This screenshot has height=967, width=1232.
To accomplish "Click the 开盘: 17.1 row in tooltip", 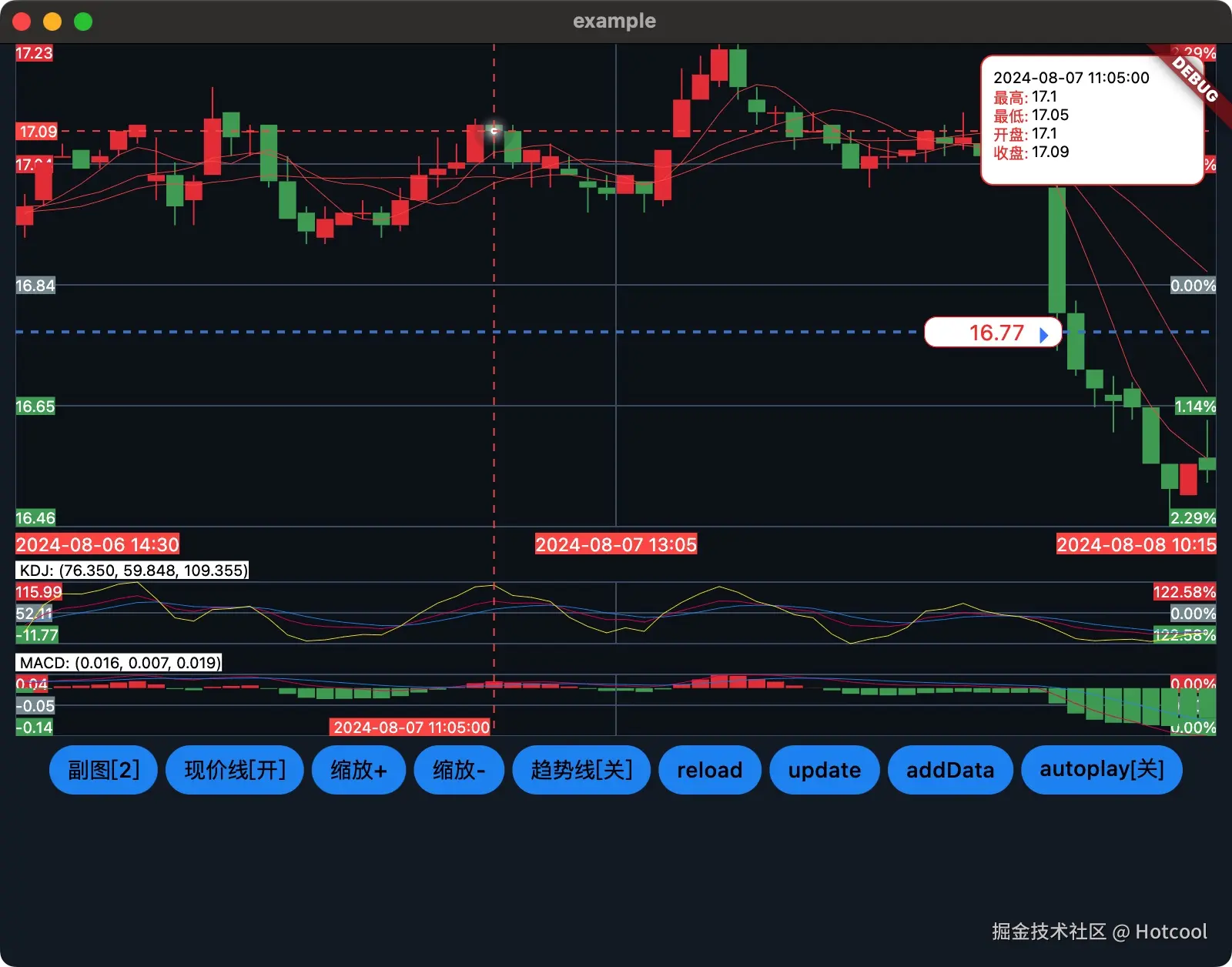I will click(1025, 134).
